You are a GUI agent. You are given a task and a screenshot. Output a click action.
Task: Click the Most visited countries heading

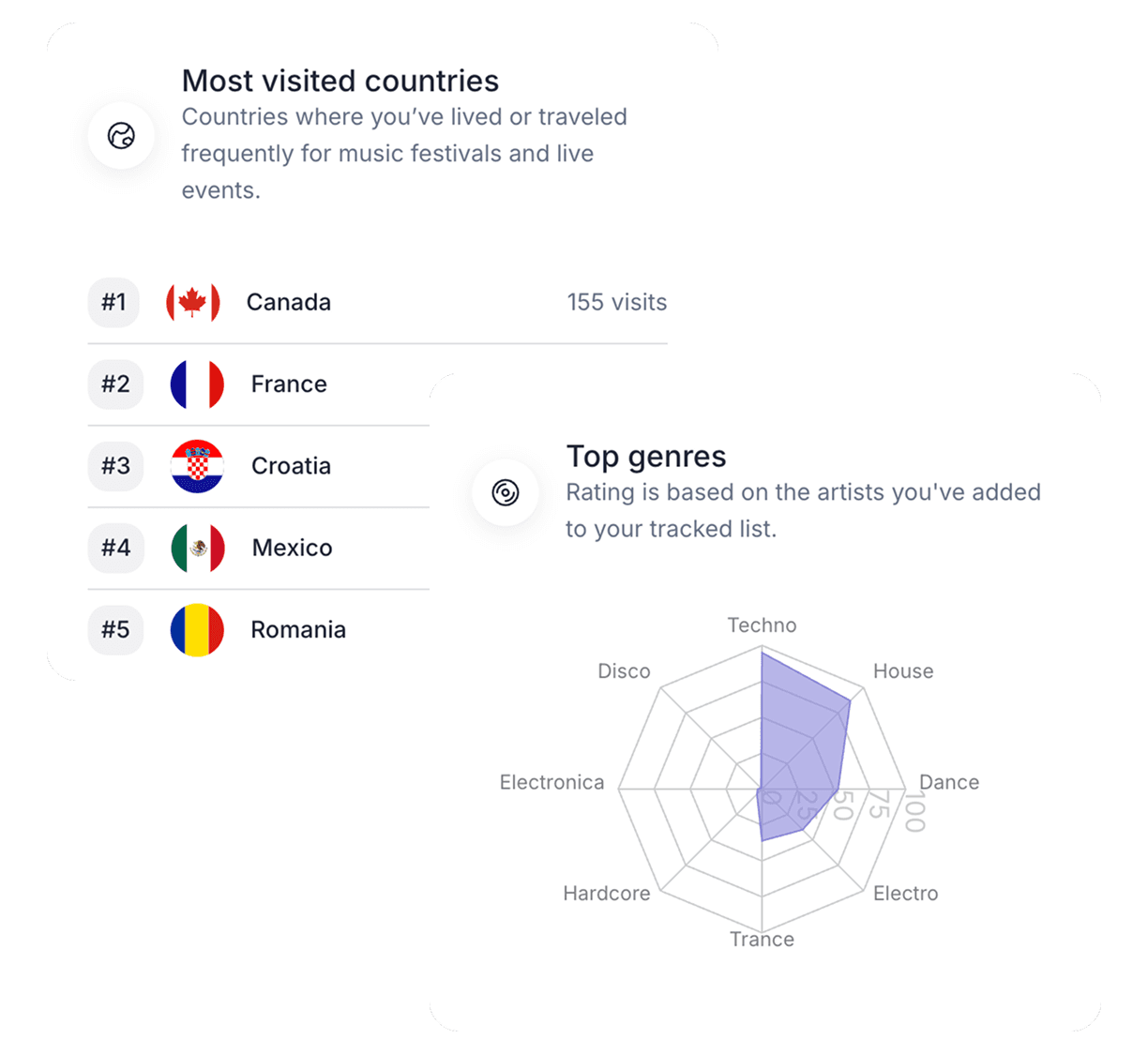(340, 81)
